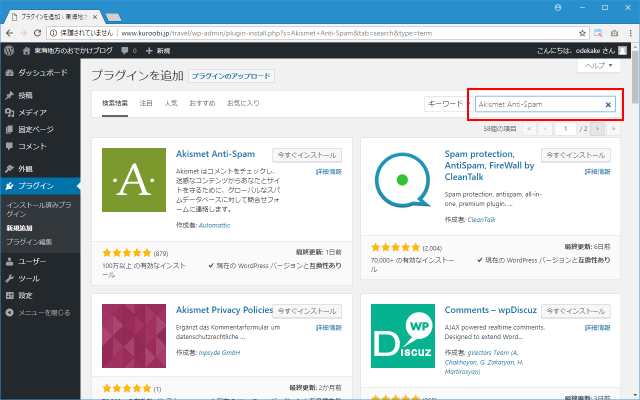Switch to the 人気 tab
Screen dimensions: 640x400
coord(171,103)
